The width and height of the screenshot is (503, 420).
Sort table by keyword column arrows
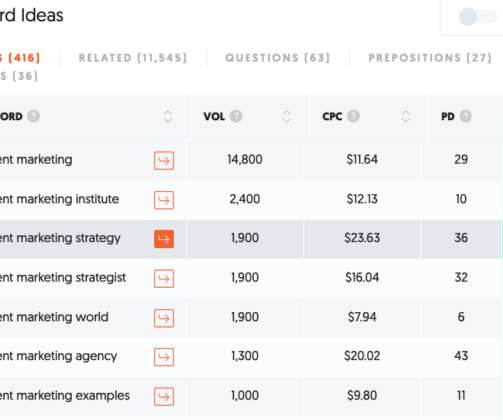coord(168,116)
